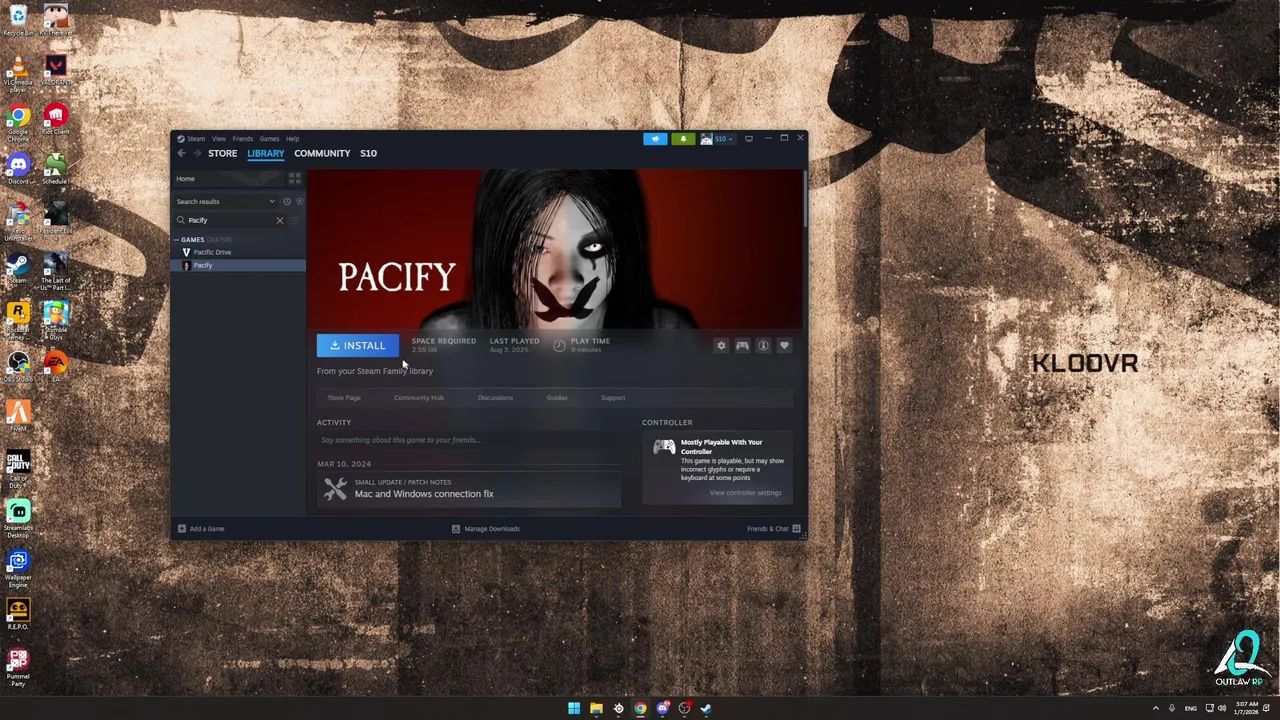The width and height of the screenshot is (1280, 720).
Task: Open advanced filter options beside search box
Action: click(296, 220)
